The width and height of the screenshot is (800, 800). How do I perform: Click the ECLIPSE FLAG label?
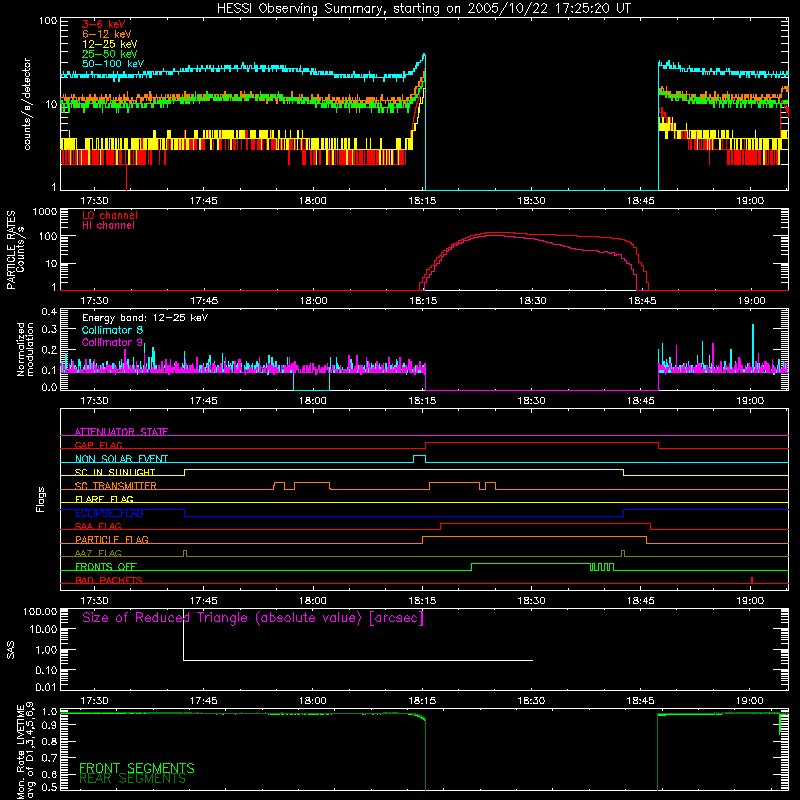coord(109,513)
